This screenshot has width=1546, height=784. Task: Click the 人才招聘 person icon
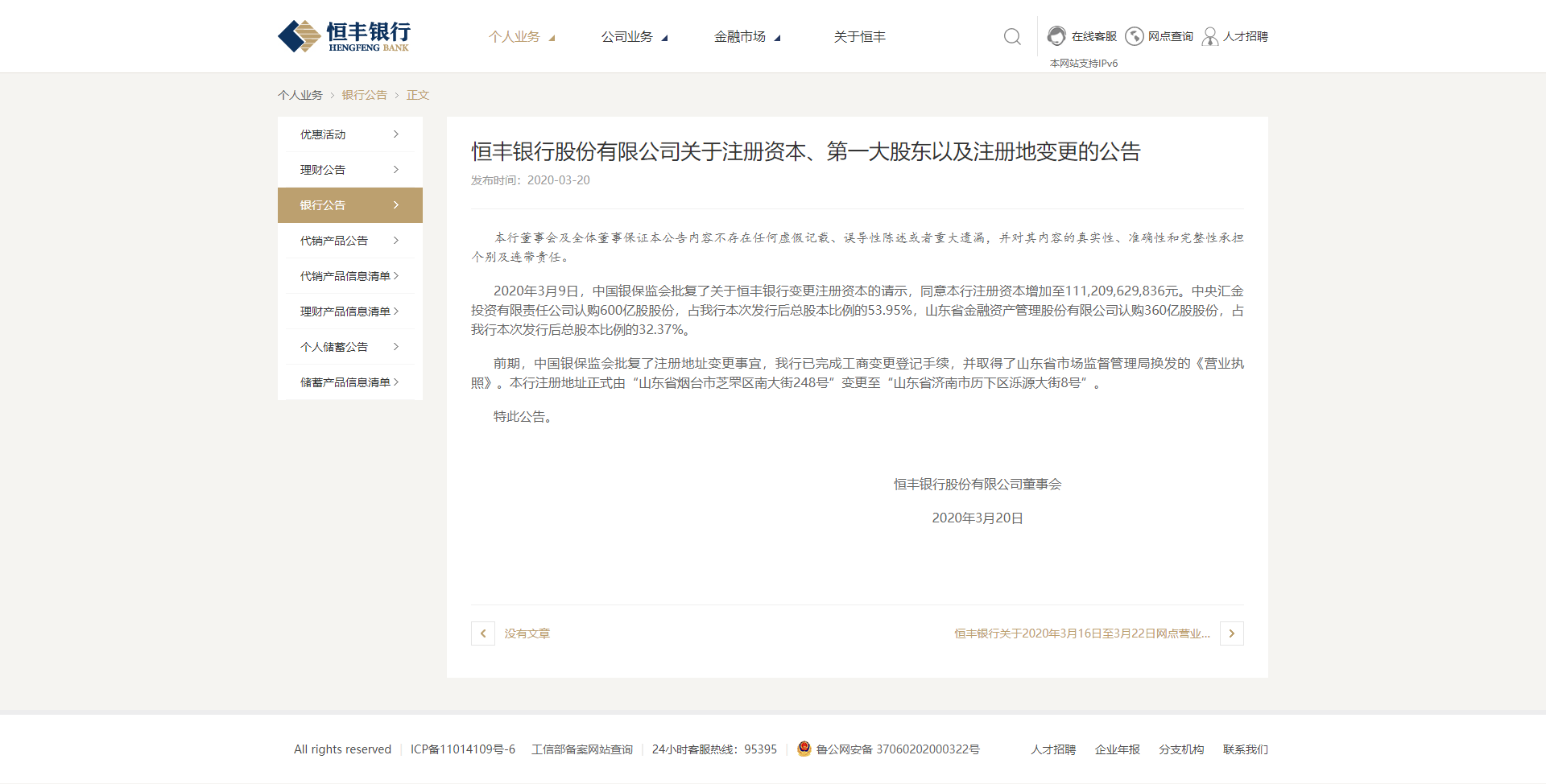pos(1209,36)
